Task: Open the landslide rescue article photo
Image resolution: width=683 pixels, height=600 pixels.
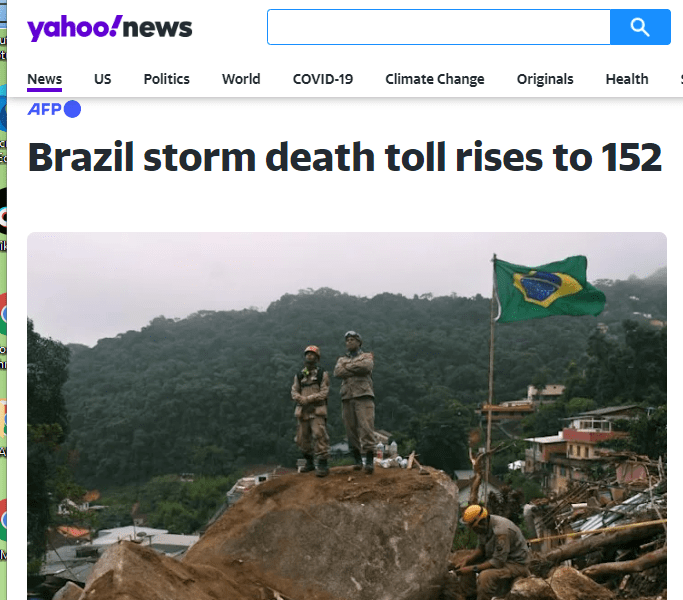Action: point(347,416)
